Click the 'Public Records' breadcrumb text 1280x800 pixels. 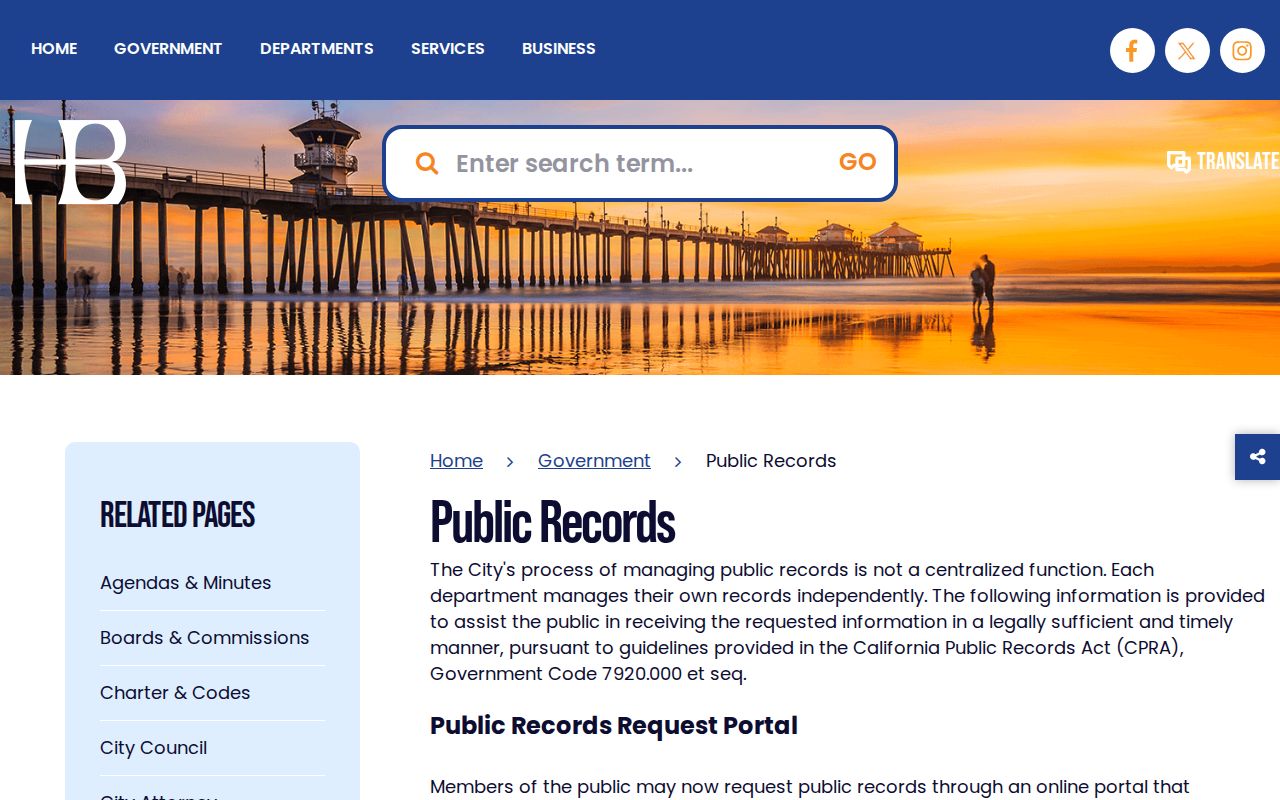coord(771,461)
